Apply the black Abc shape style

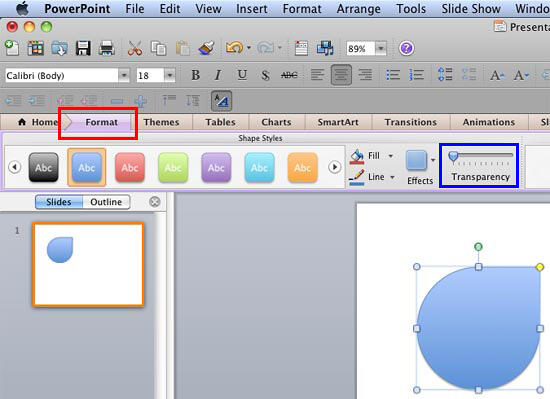tap(43, 168)
